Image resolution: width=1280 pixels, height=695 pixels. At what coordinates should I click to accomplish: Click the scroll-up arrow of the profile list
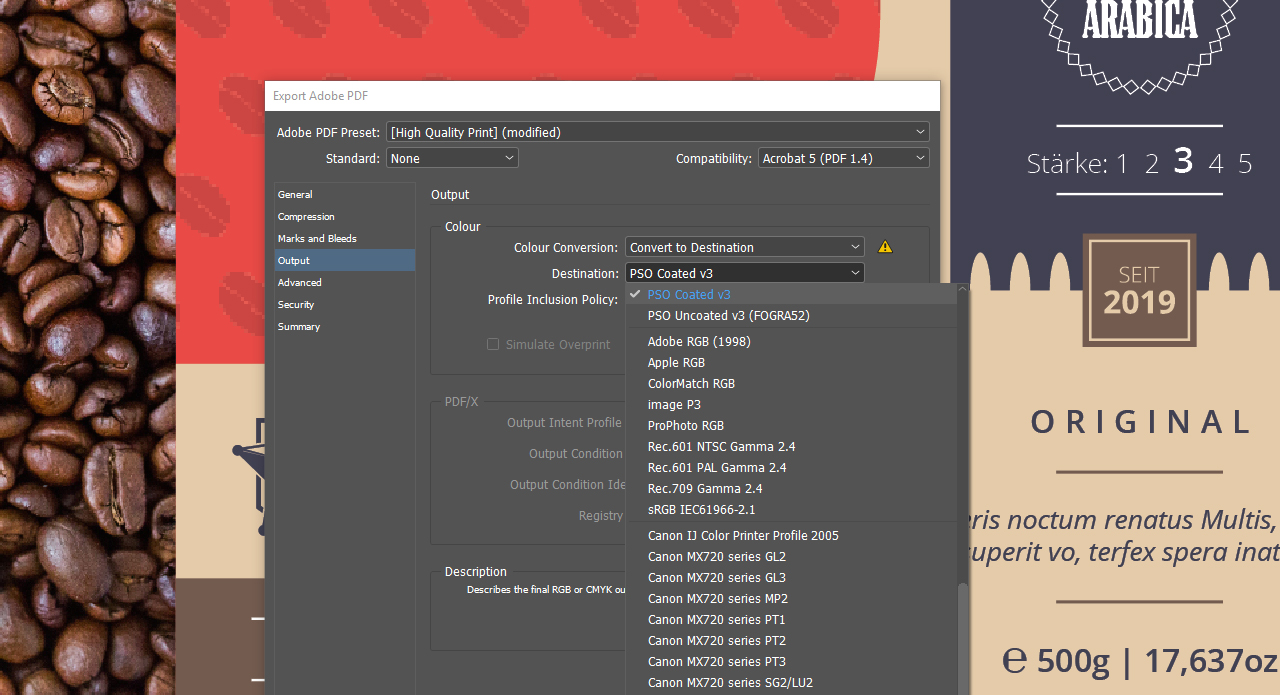(963, 290)
